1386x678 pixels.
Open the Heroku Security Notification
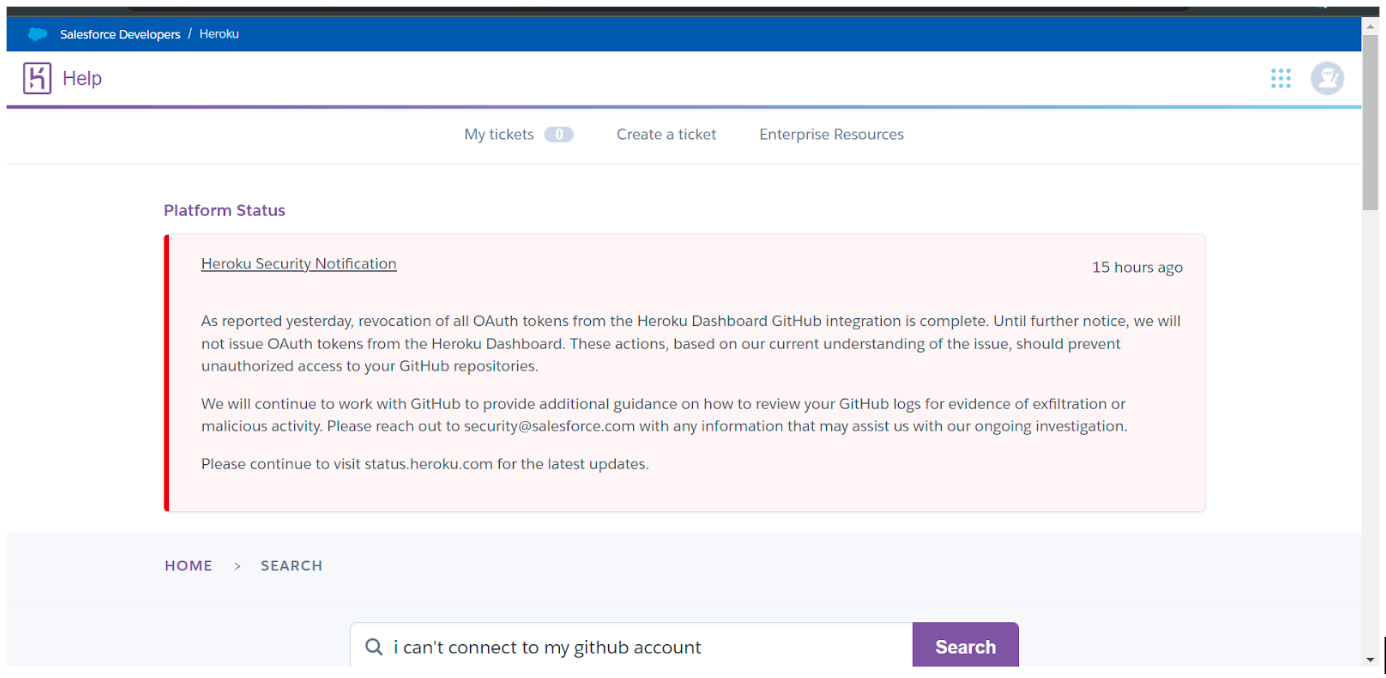298,263
